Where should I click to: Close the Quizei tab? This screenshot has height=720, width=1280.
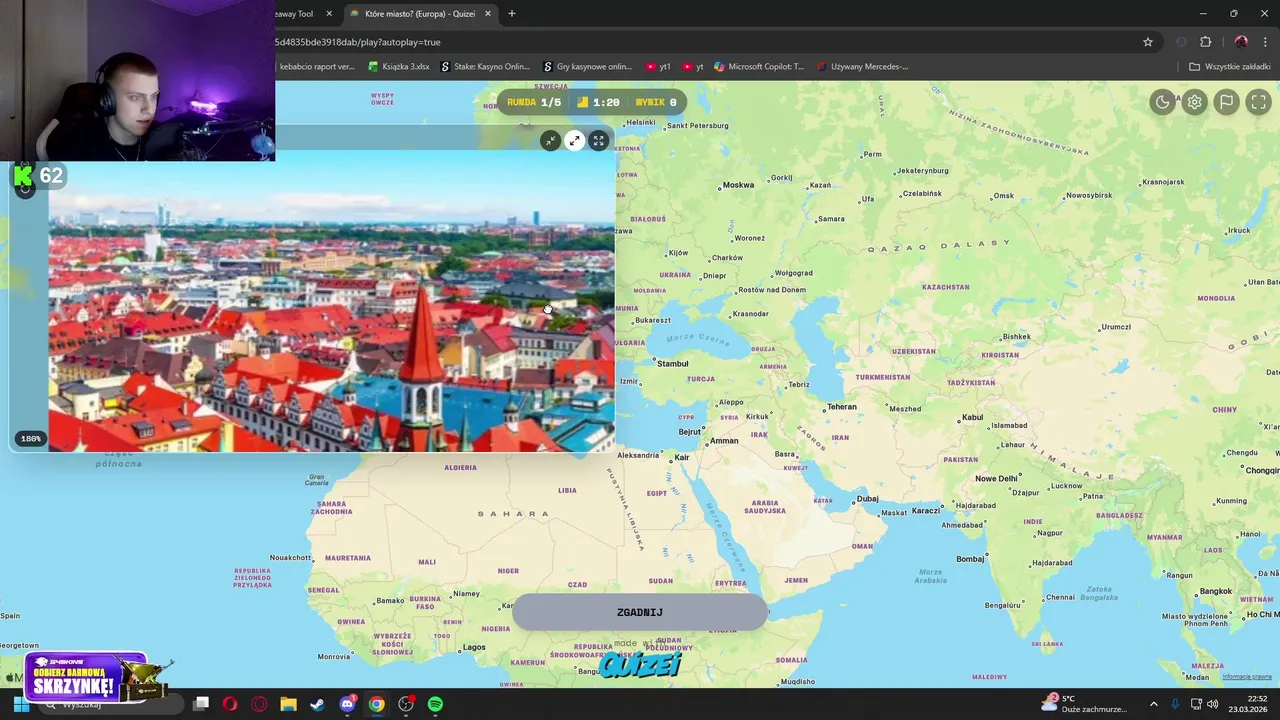[x=488, y=14]
